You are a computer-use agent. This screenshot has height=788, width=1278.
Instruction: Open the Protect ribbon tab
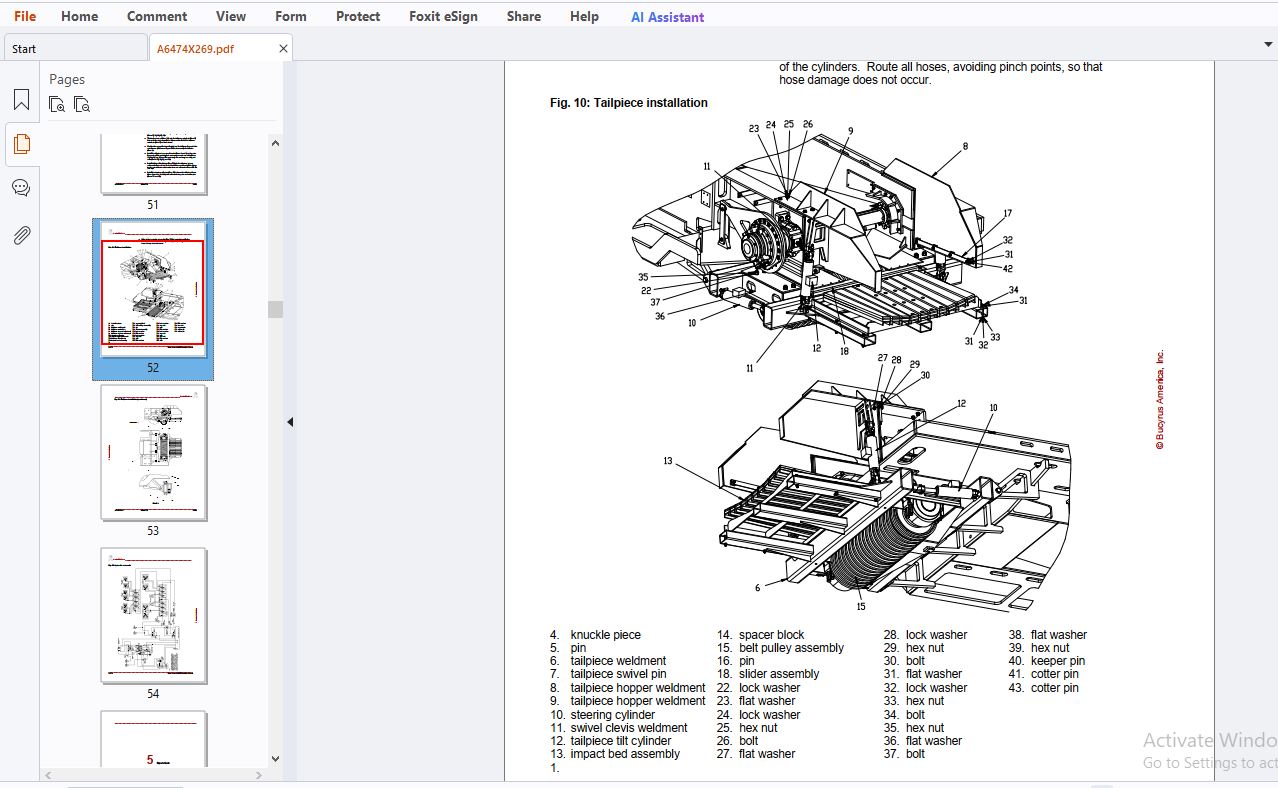click(x=358, y=16)
